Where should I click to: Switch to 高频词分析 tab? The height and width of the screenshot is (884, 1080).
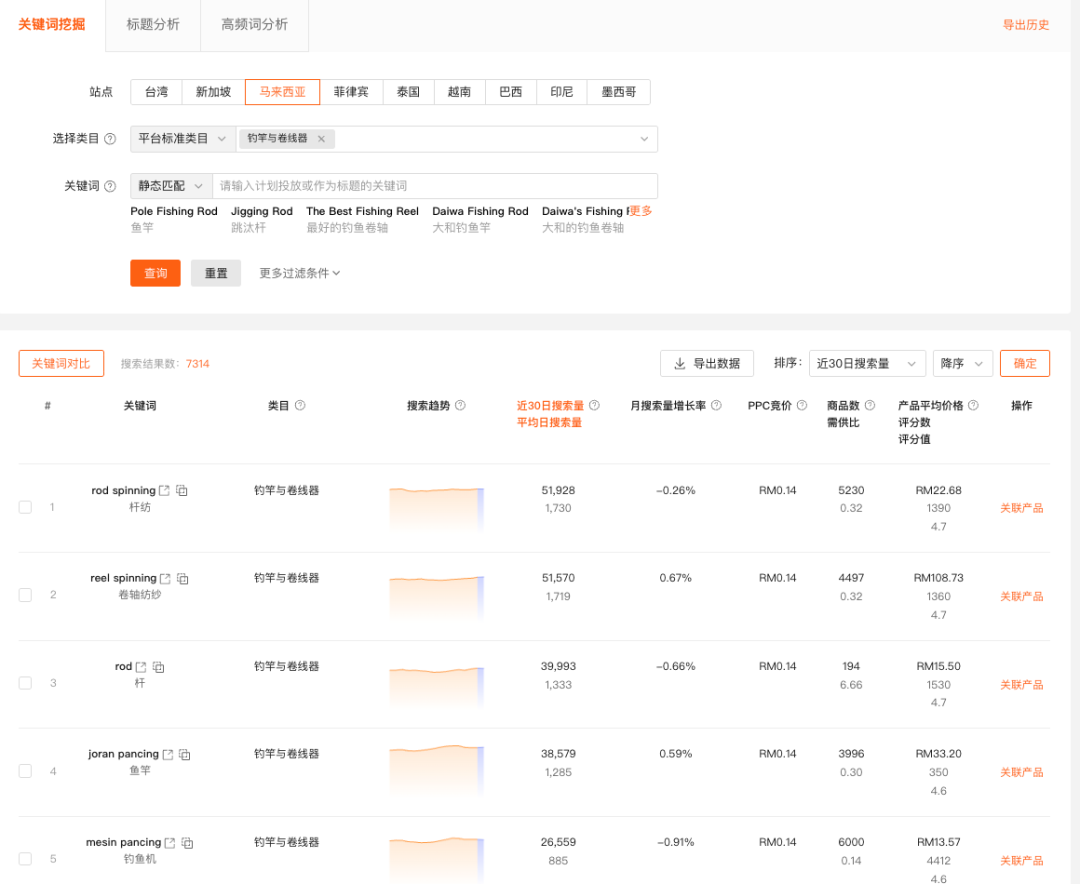click(x=254, y=25)
